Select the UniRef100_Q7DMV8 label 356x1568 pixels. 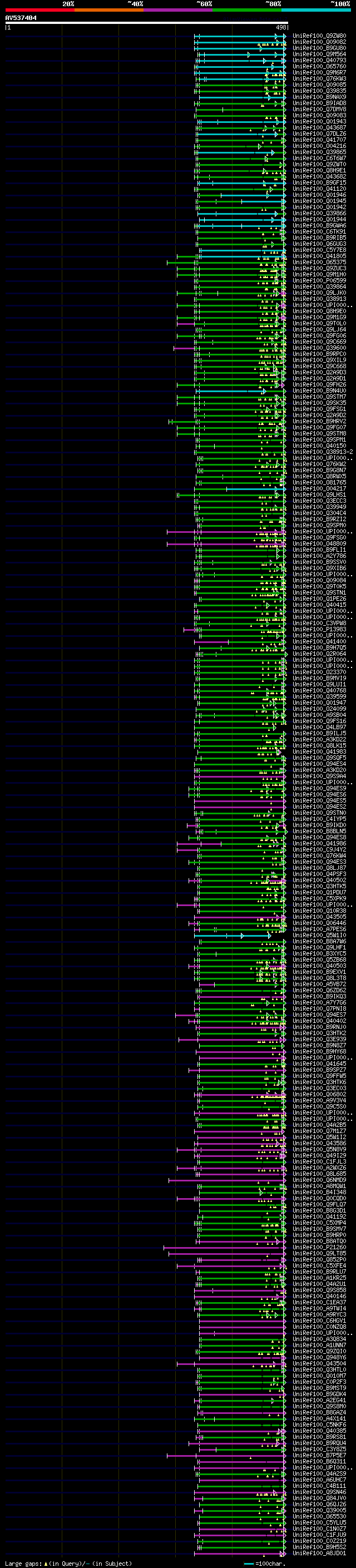click(319, 109)
